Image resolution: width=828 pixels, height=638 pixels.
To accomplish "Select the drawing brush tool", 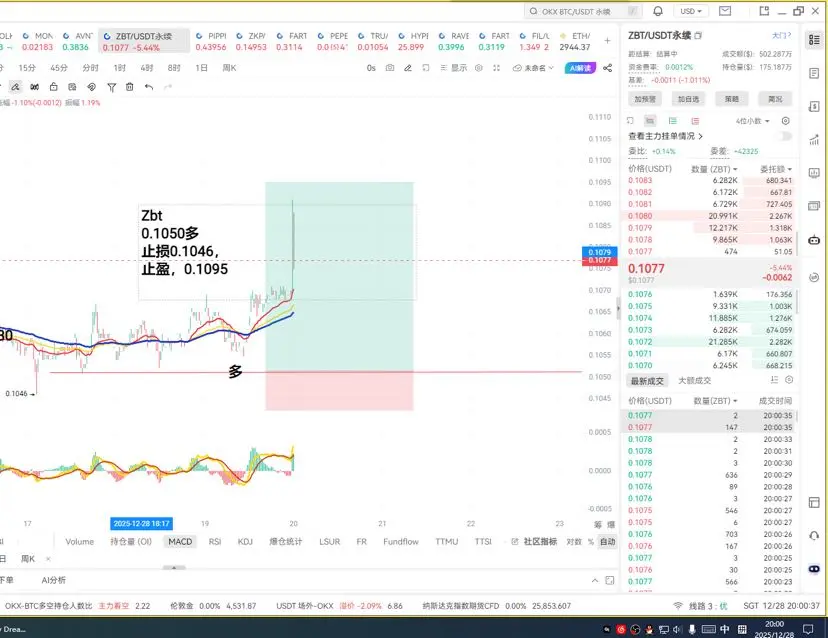I will click(x=15, y=87).
